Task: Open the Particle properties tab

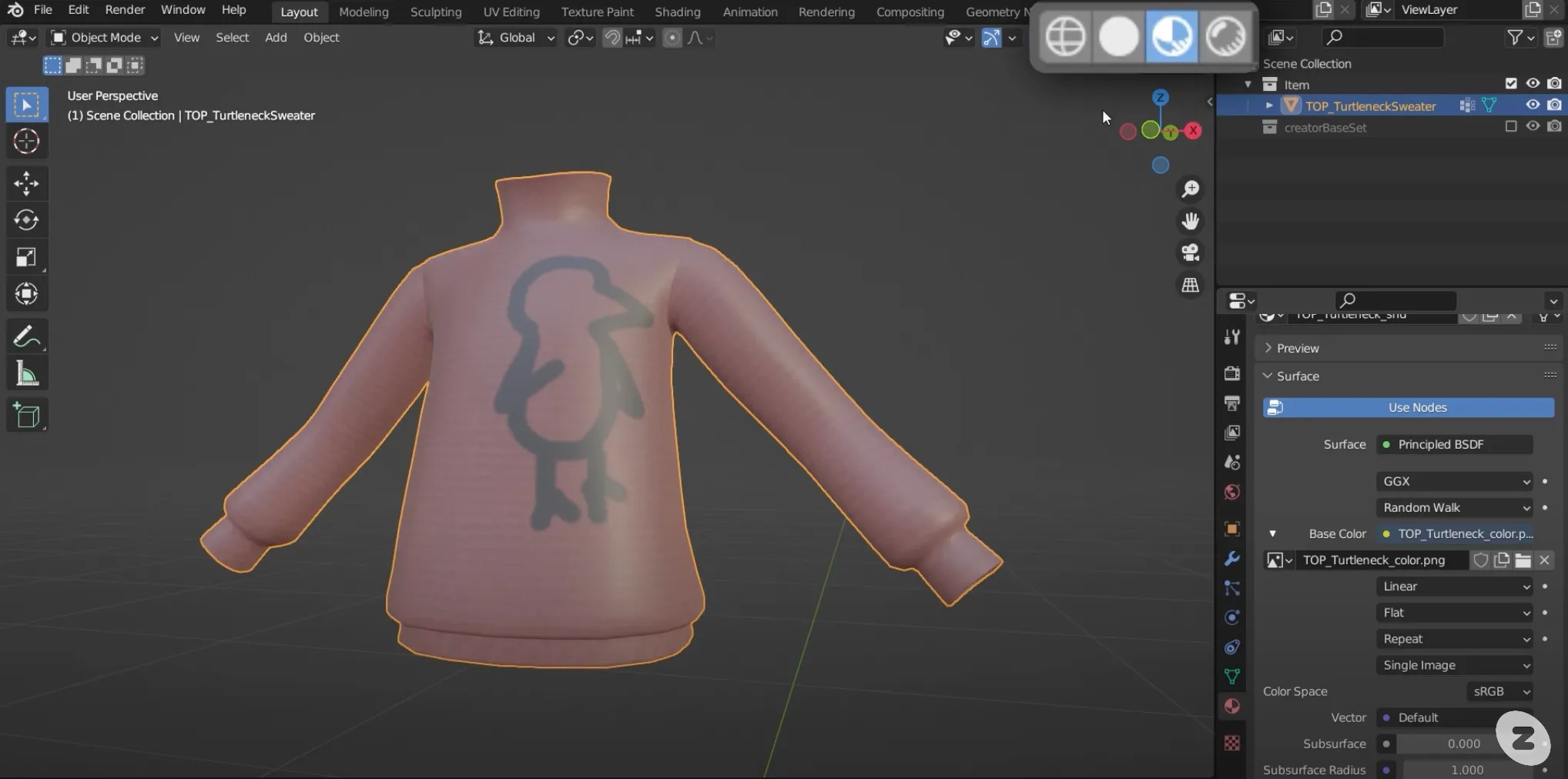Action: point(1232,588)
